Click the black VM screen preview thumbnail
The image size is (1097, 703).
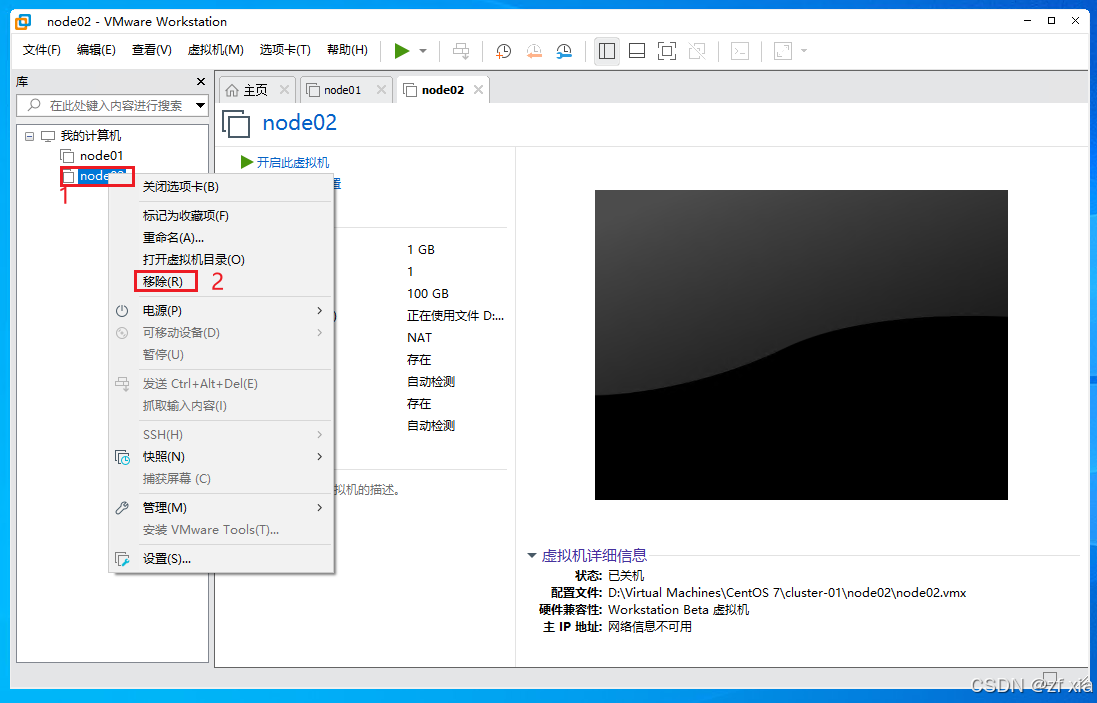[x=801, y=345]
